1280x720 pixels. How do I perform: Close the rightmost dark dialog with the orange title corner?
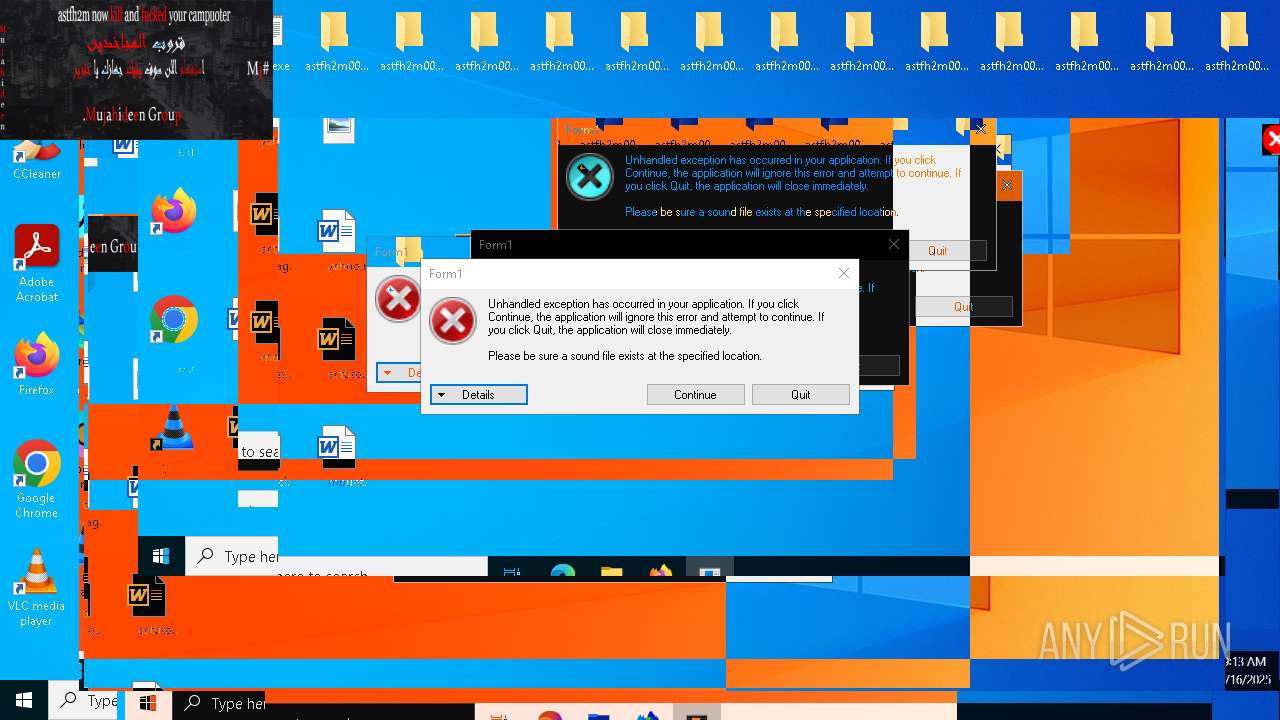pyautogui.click(x=1006, y=185)
